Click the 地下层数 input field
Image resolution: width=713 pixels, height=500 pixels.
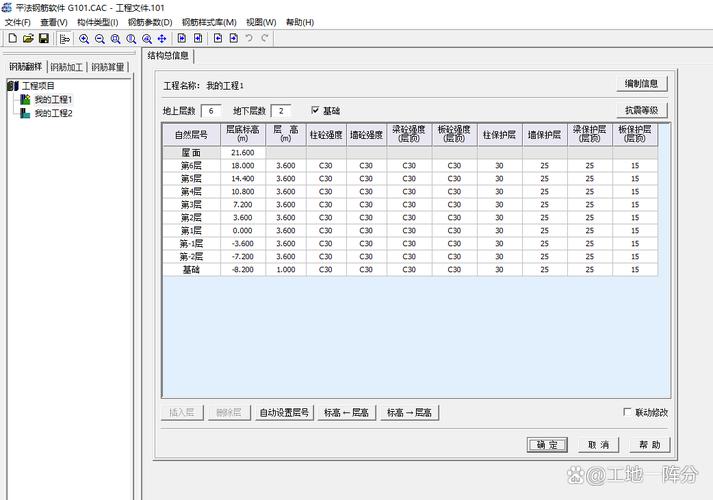pos(281,111)
